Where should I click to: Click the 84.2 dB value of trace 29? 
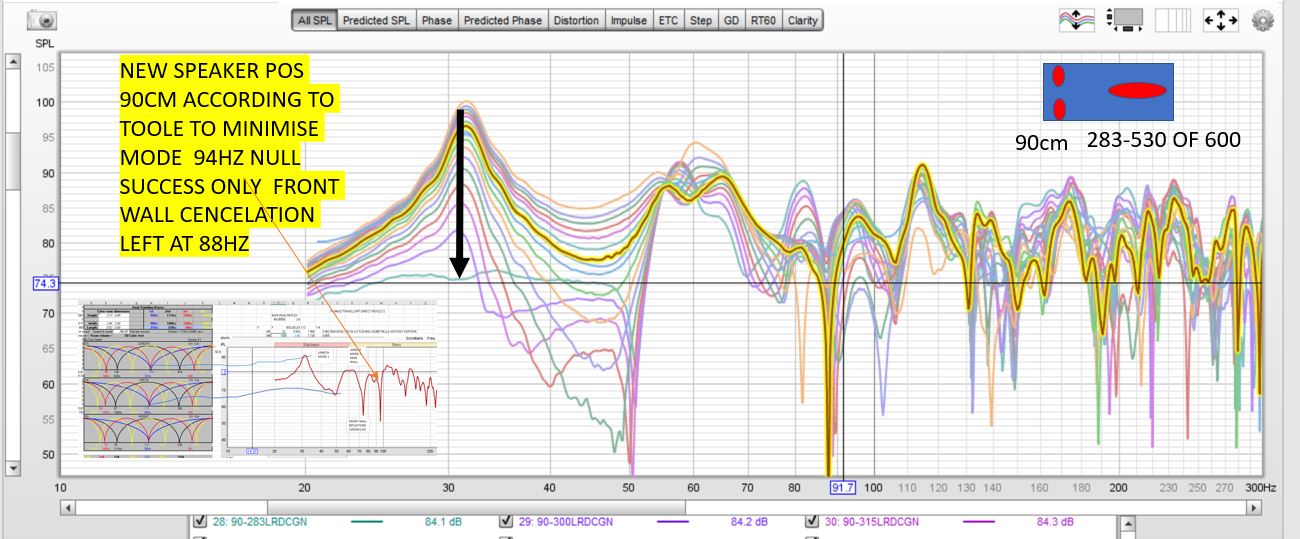coord(749,522)
